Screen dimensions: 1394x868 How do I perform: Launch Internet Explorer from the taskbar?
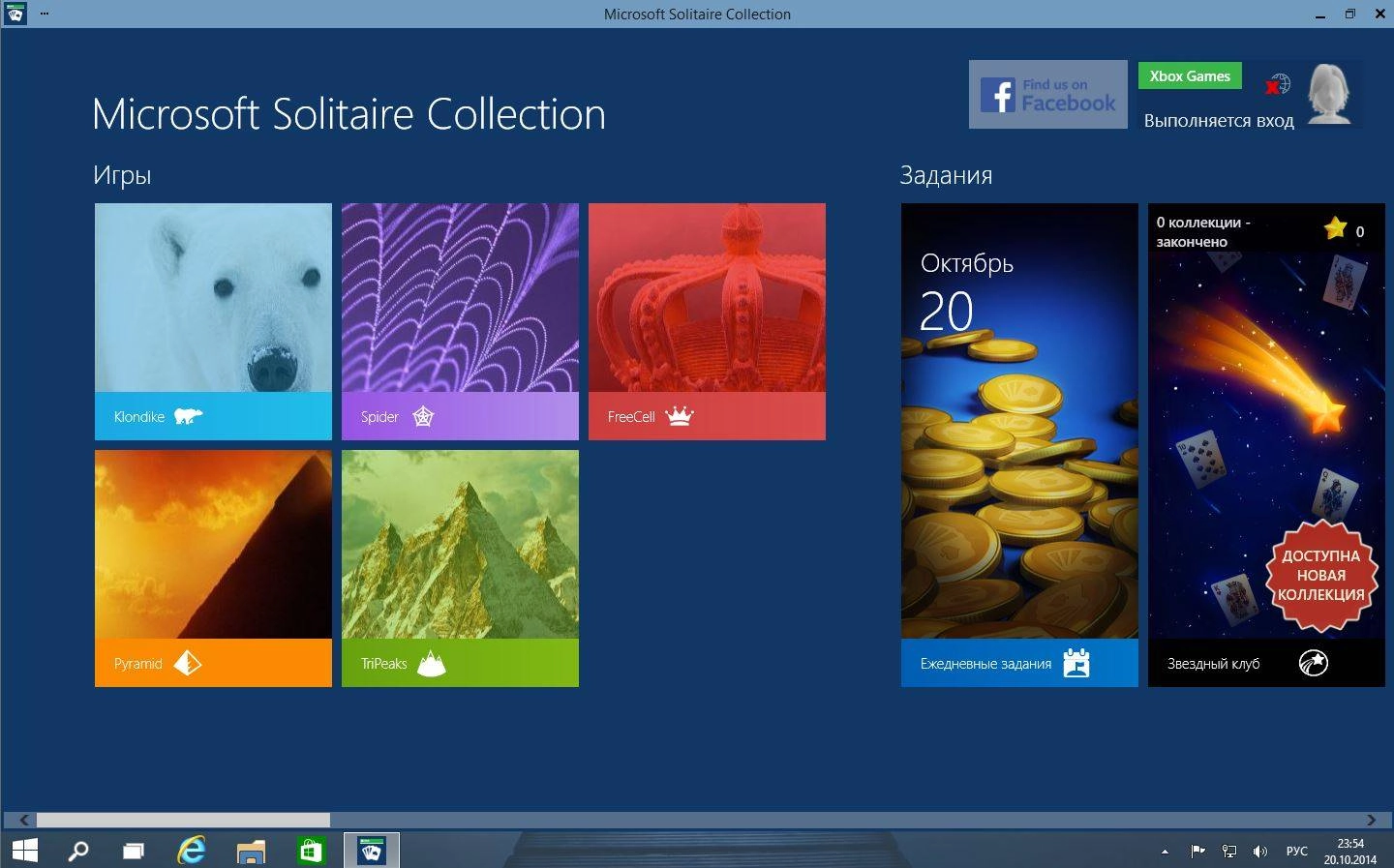[x=192, y=851]
